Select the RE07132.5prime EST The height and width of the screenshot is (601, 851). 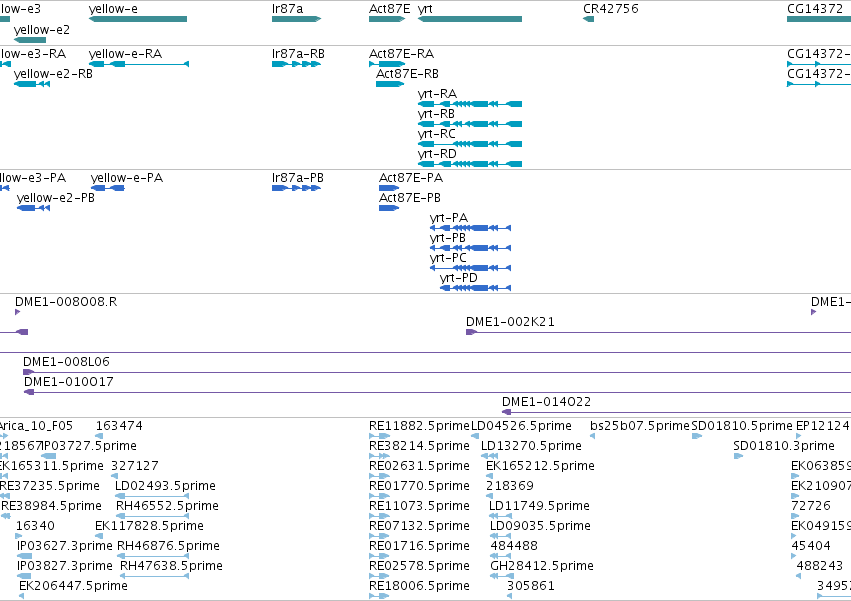pyautogui.click(x=420, y=526)
